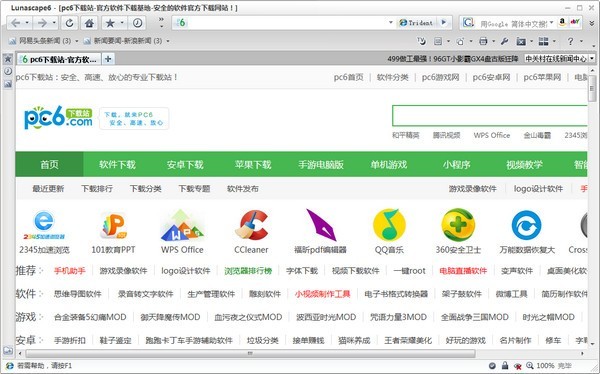Click the Amazon search shortcut icon
This screenshot has height=374, width=600.
pyautogui.click(x=562, y=22)
